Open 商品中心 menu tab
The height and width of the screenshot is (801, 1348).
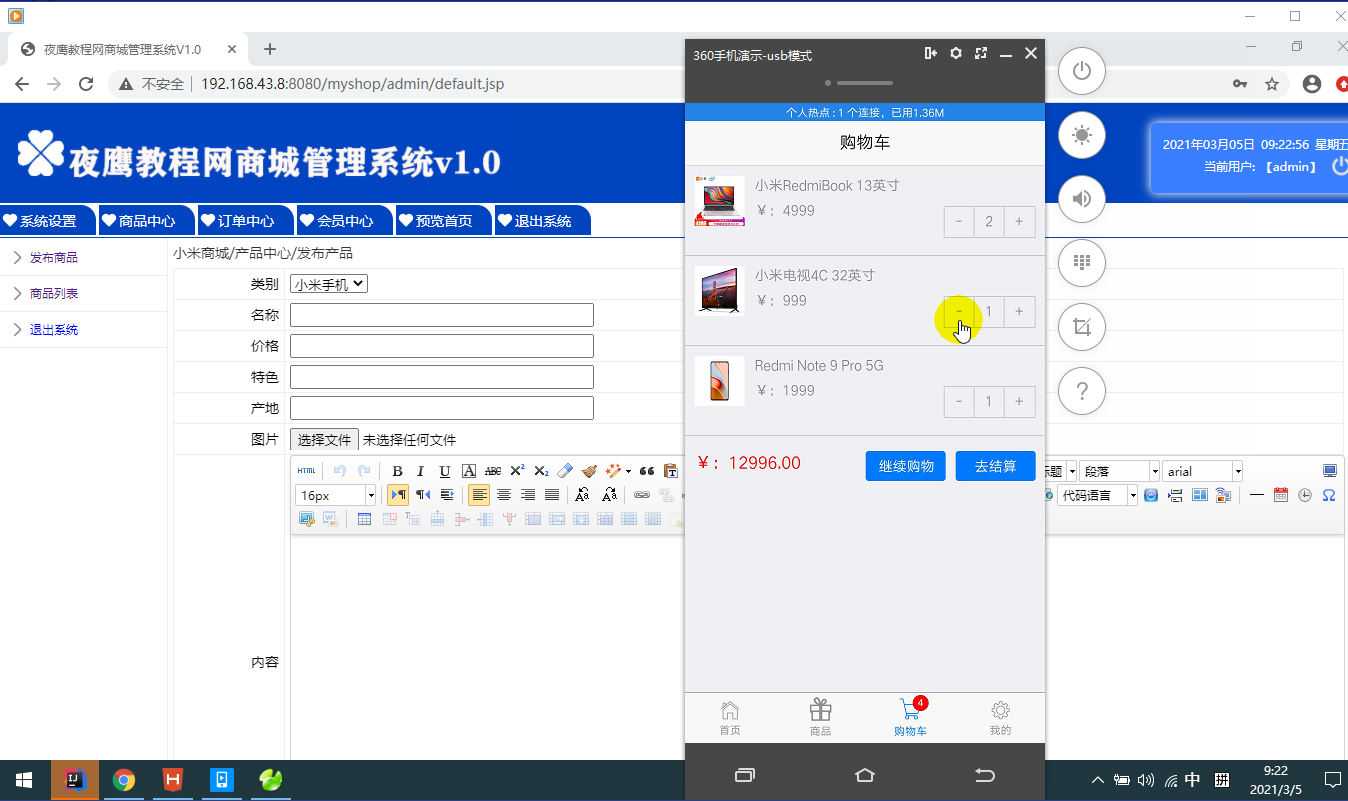tap(147, 221)
